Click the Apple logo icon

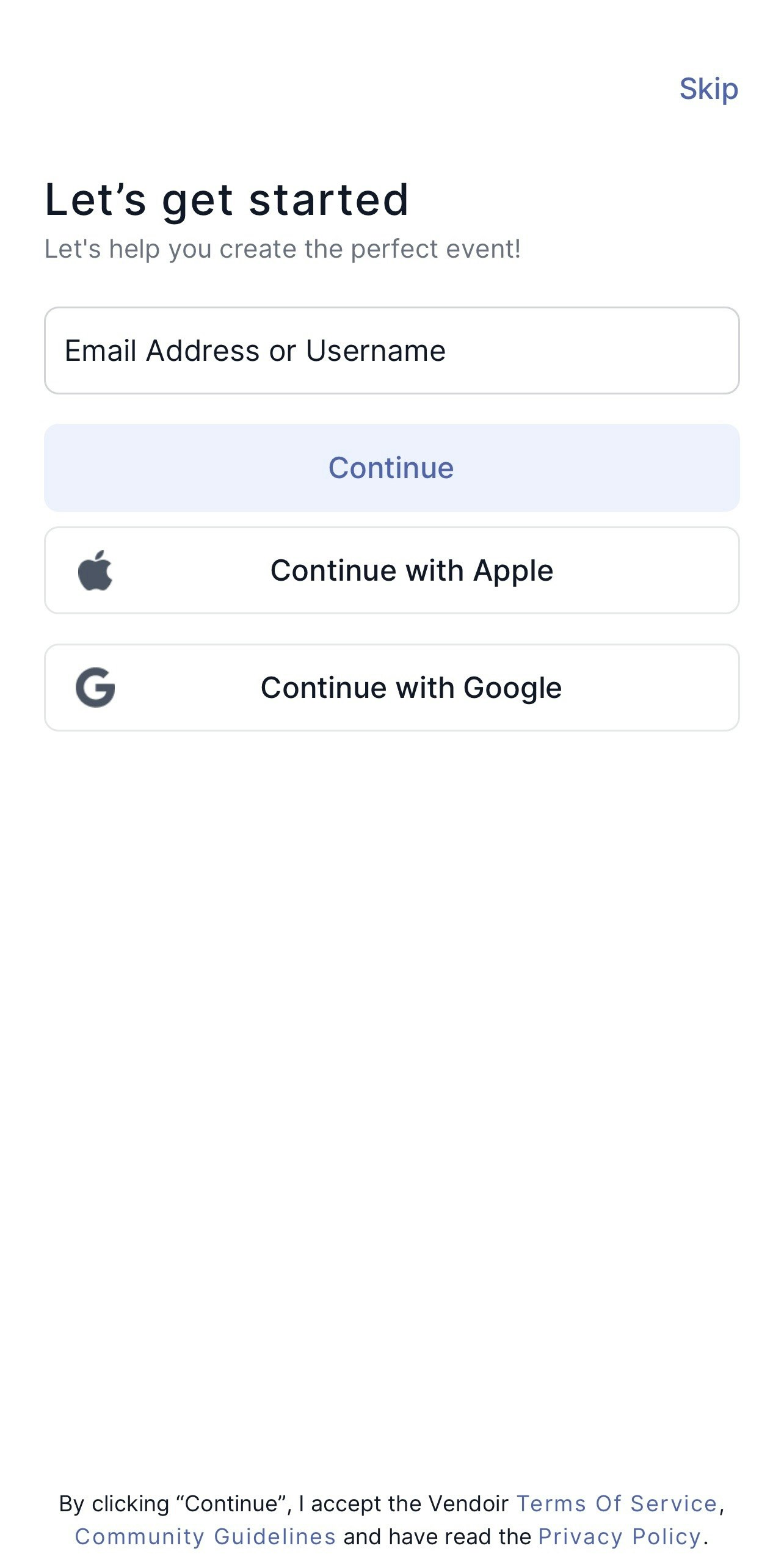click(95, 570)
